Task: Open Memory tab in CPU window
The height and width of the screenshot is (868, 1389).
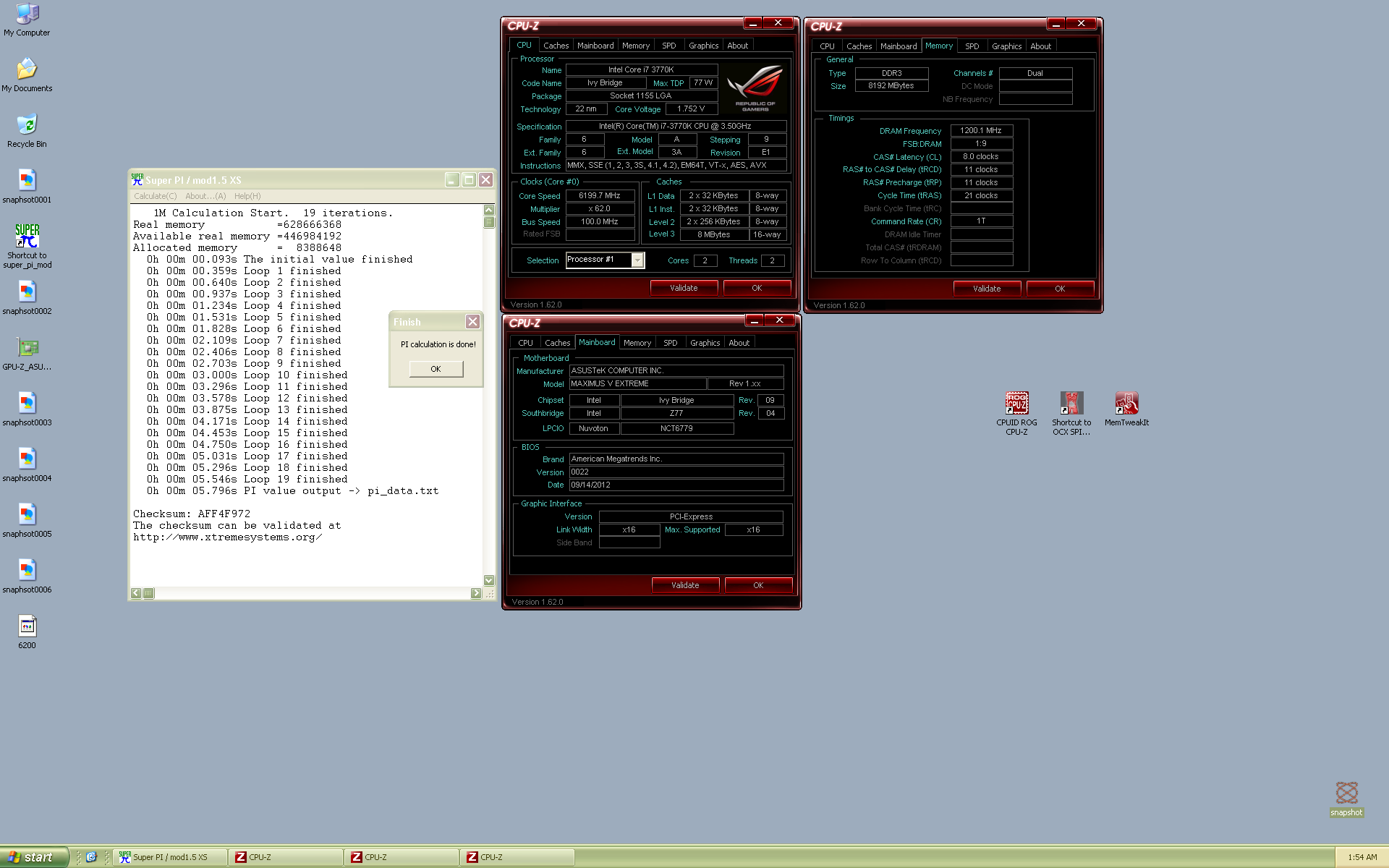Action: tap(636, 46)
